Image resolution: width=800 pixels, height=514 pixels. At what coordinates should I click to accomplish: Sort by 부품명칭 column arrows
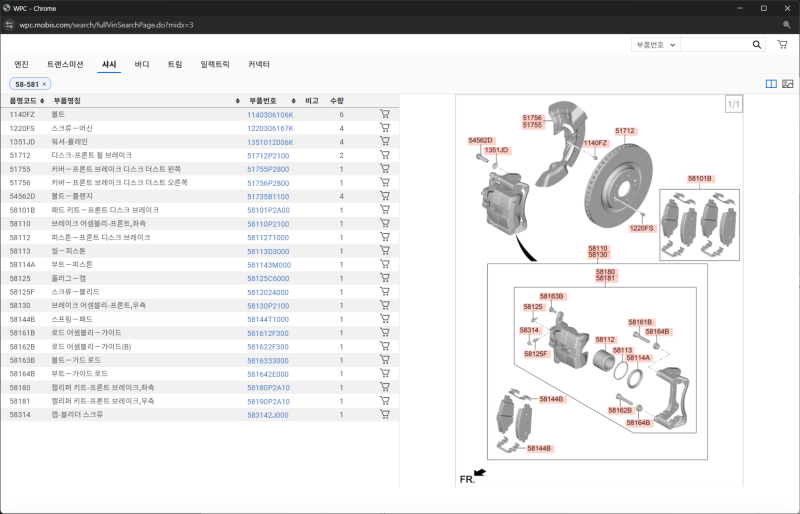coord(238,101)
